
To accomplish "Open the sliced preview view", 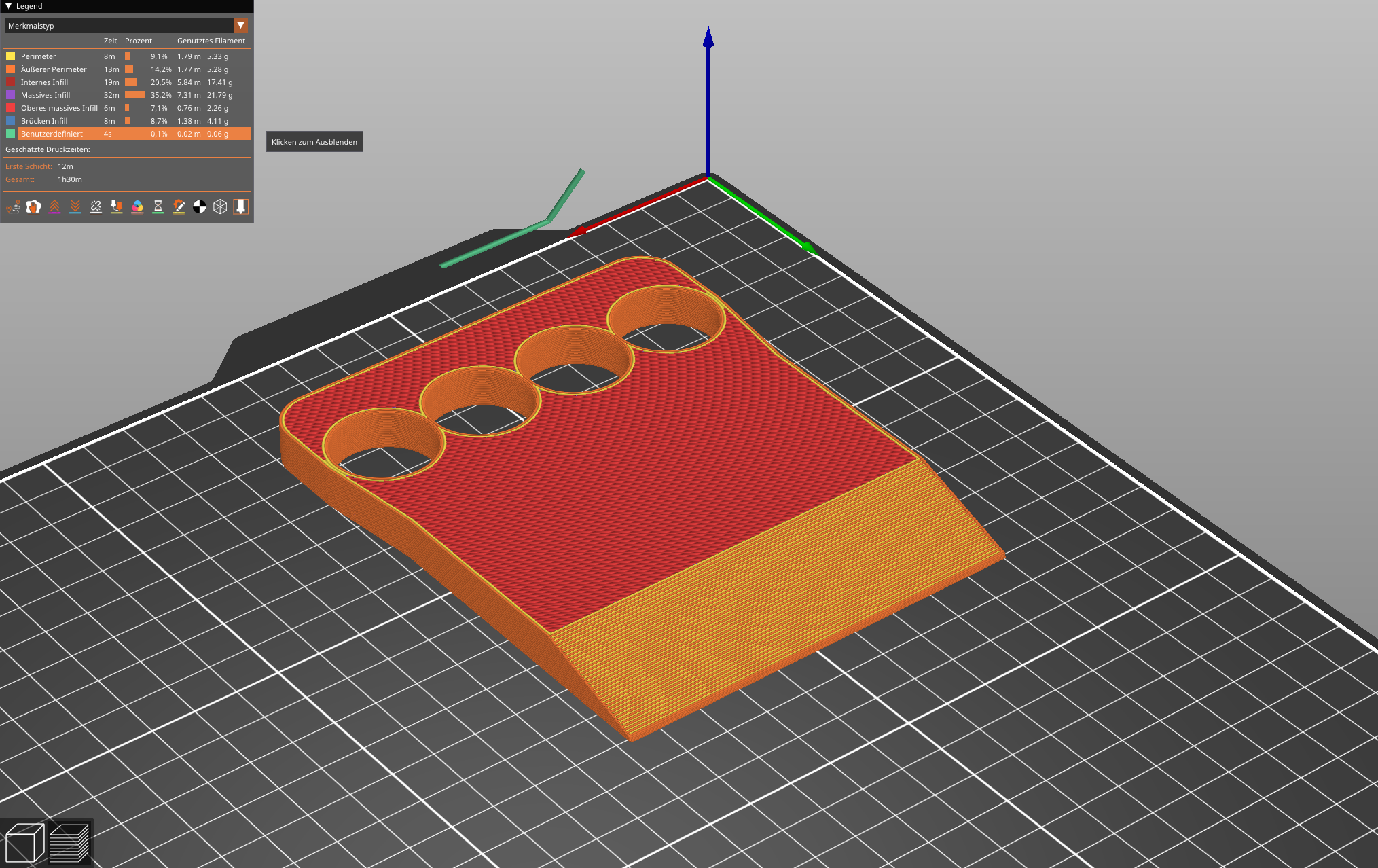I will point(70,842).
